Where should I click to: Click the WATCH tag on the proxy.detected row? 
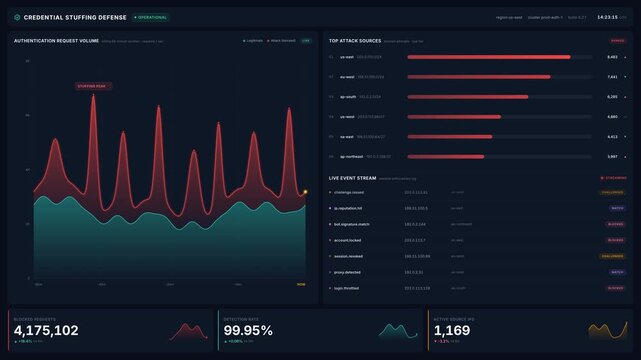(617, 272)
